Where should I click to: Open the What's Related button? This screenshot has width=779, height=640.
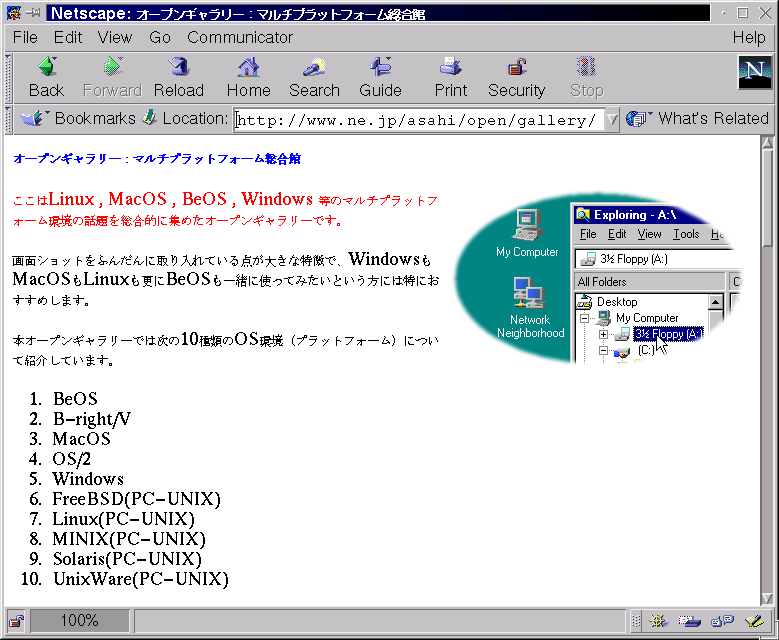(x=698, y=118)
